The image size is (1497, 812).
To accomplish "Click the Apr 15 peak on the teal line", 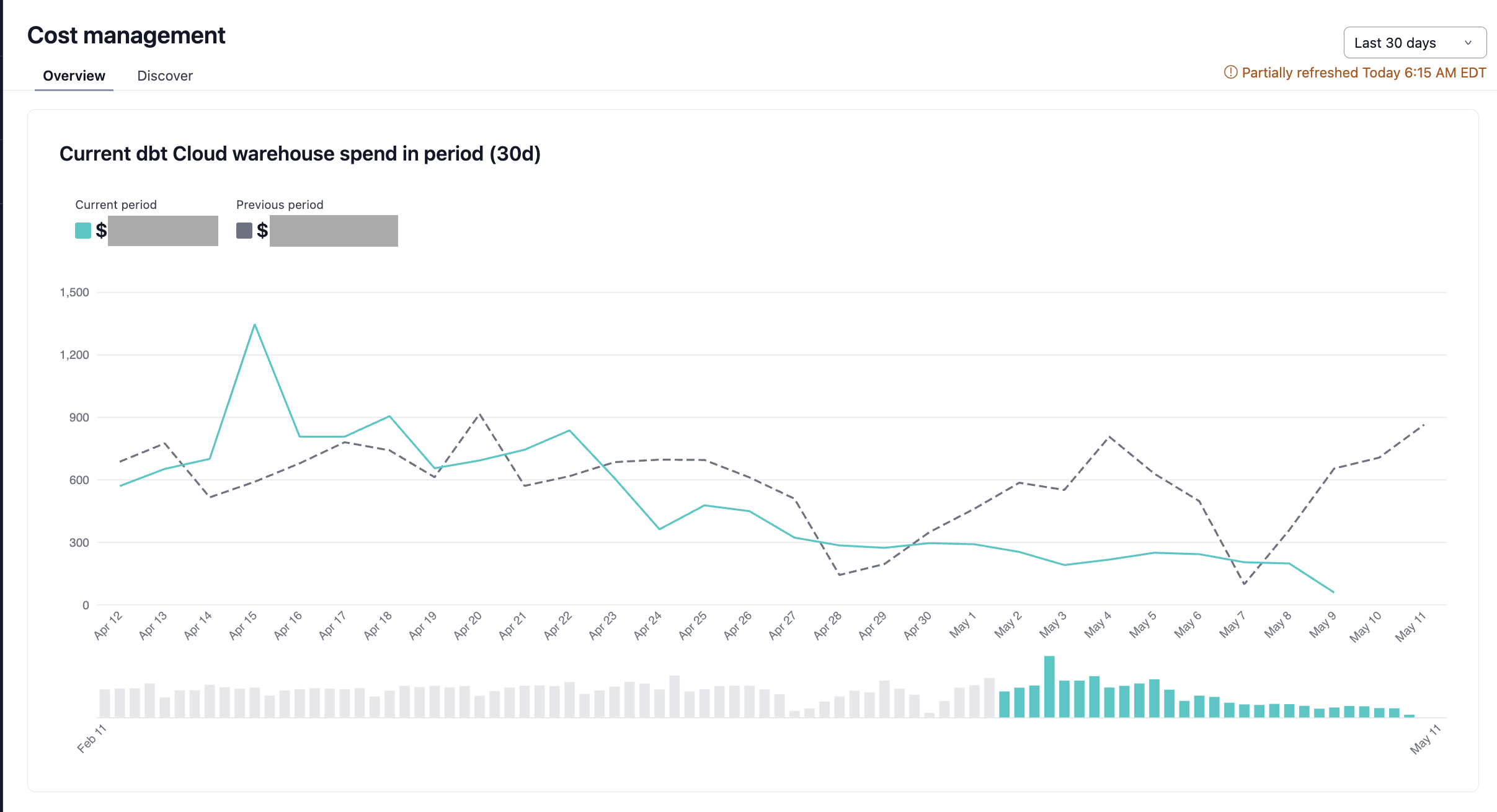I will pyautogui.click(x=255, y=324).
